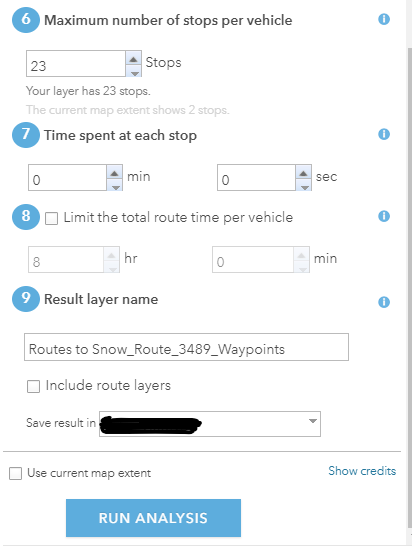Screen dimensions: 412x548
Task: Open info for time spent at each stop
Action: (x=384, y=134)
